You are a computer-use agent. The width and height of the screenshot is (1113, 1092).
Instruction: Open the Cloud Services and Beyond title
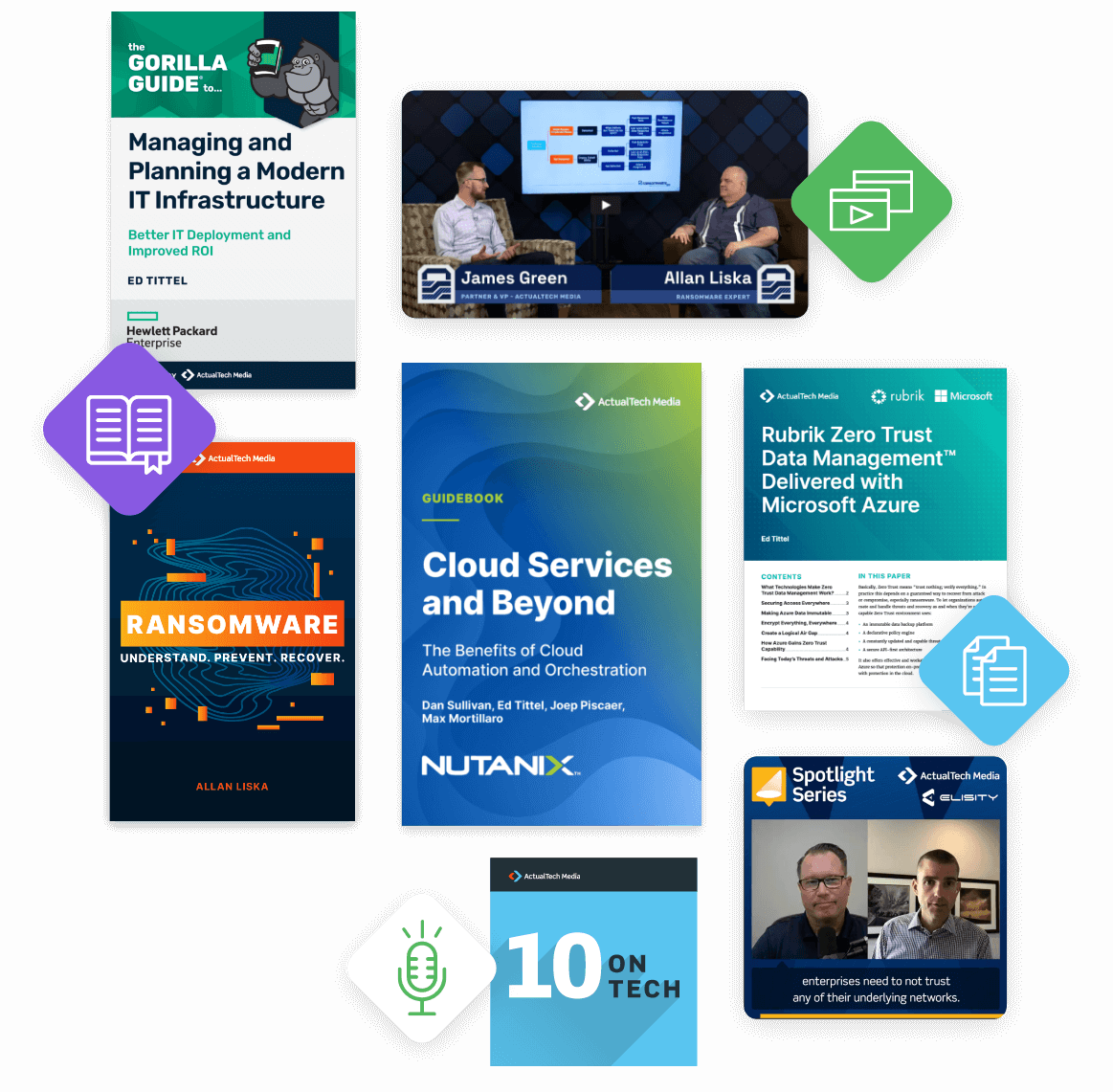tap(546, 584)
